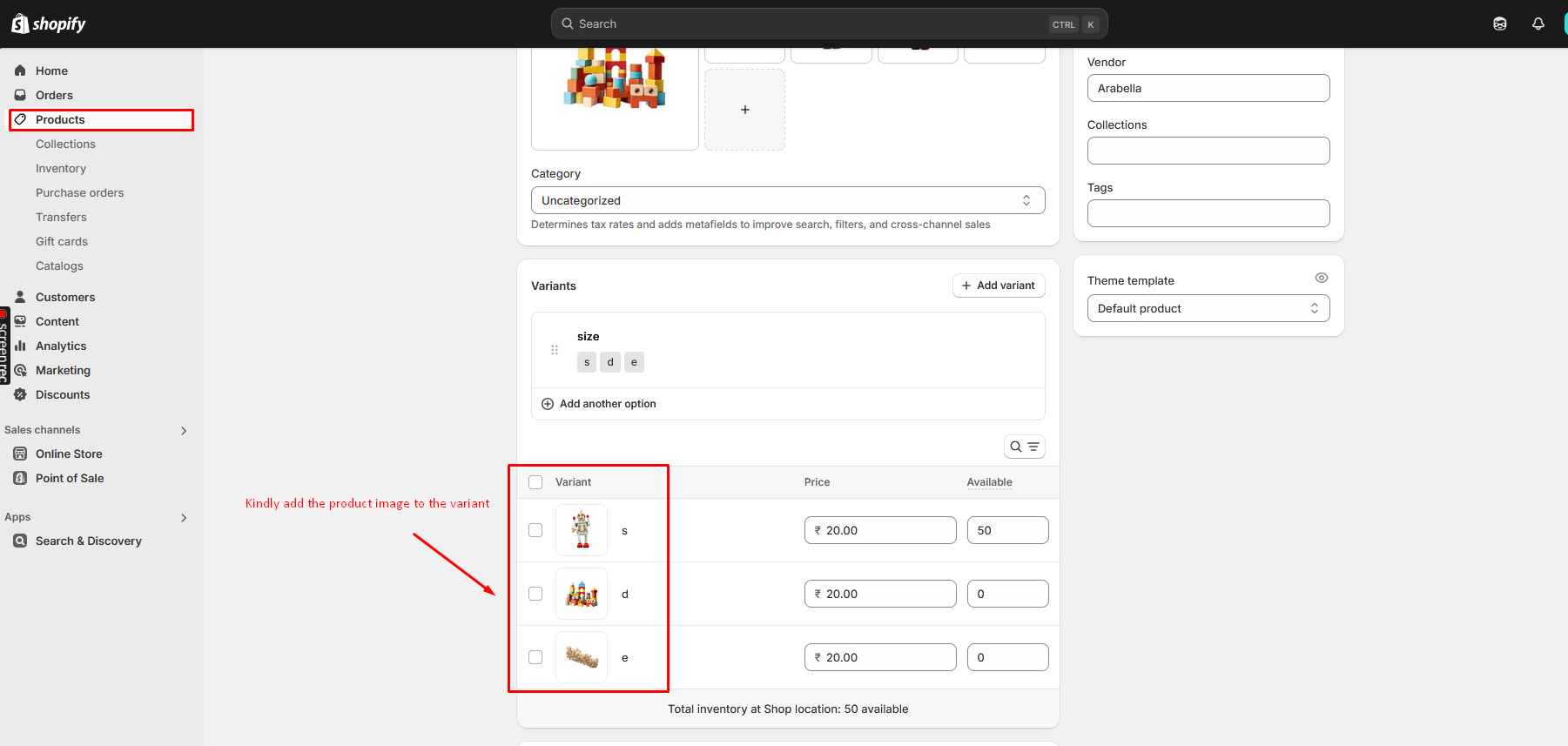Go to Orders page
The image size is (1568, 746).
(54, 95)
